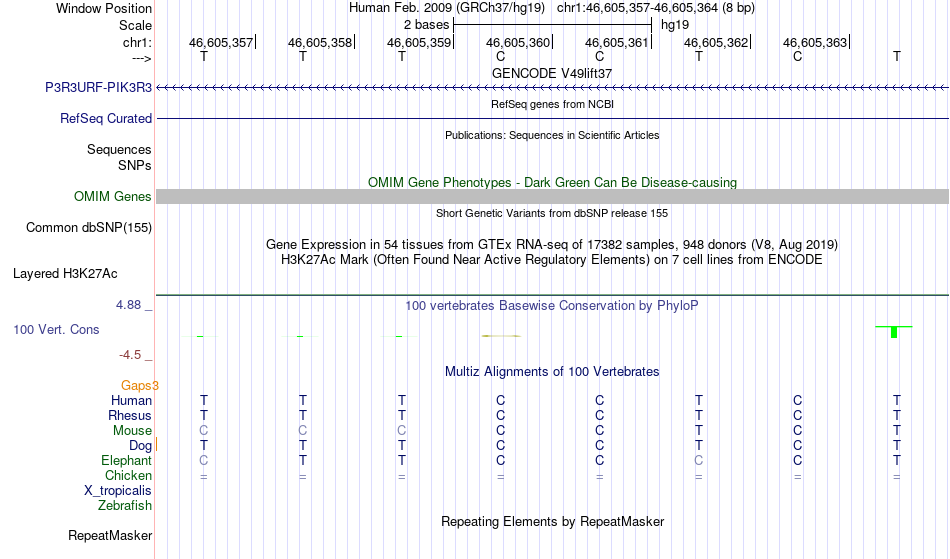The width and height of the screenshot is (950, 559).
Task: Select the Rhesus species row label
Action: click(130, 415)
